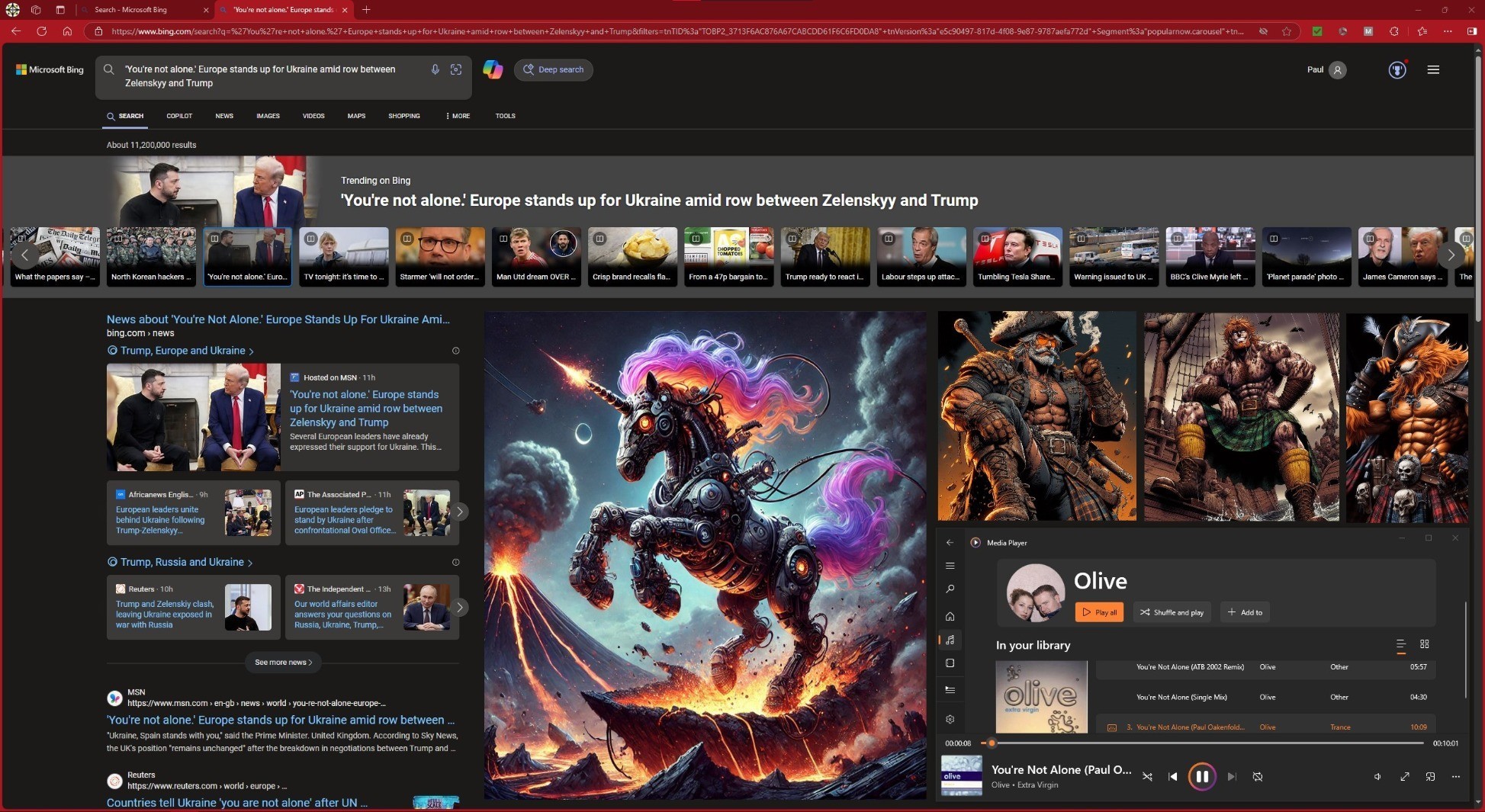Open Bing visual search camera icon
This screenshot has height=812, width=1485.
(456, 69)
